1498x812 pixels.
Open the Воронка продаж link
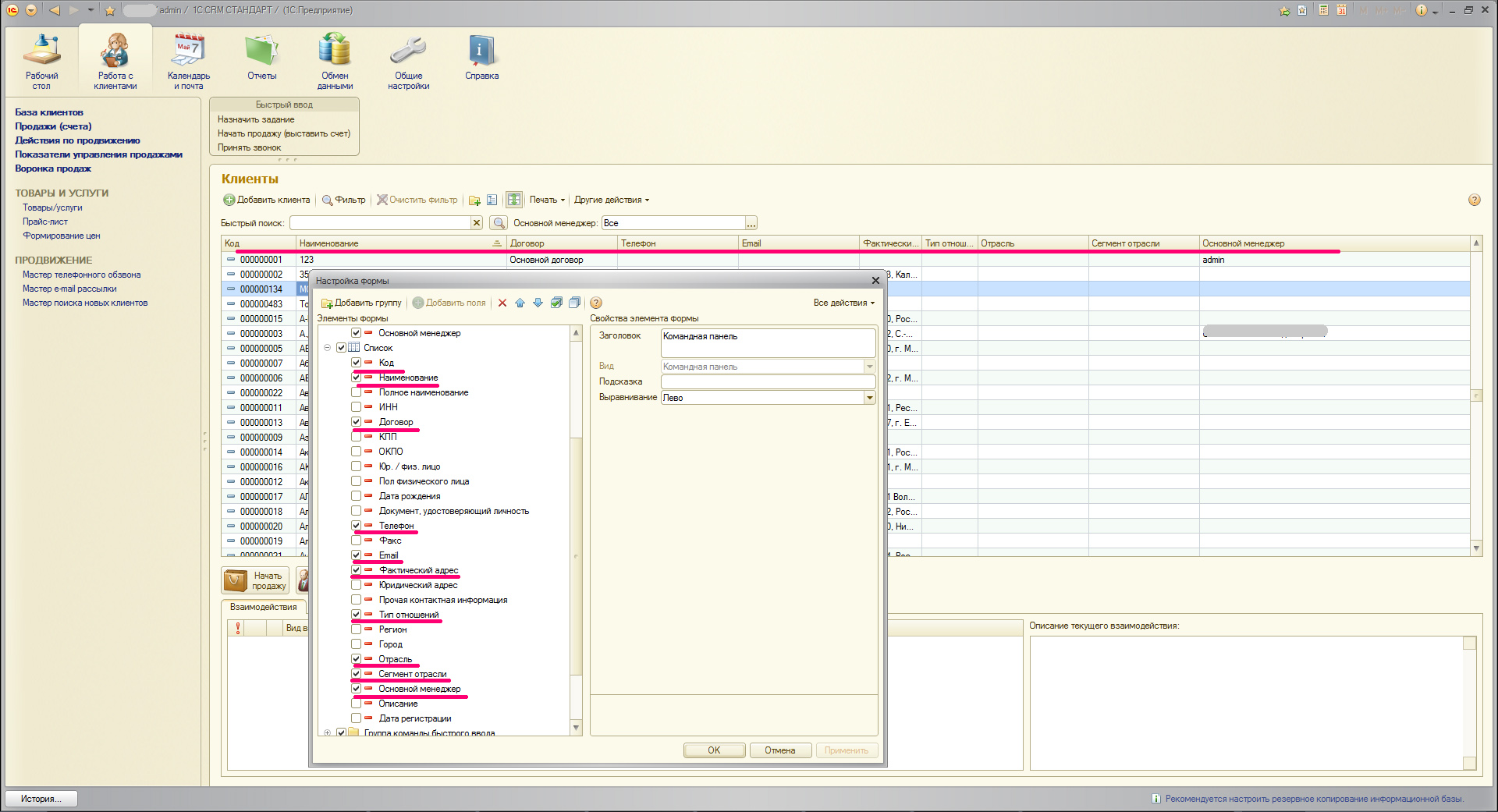click(x=53, y=168)
